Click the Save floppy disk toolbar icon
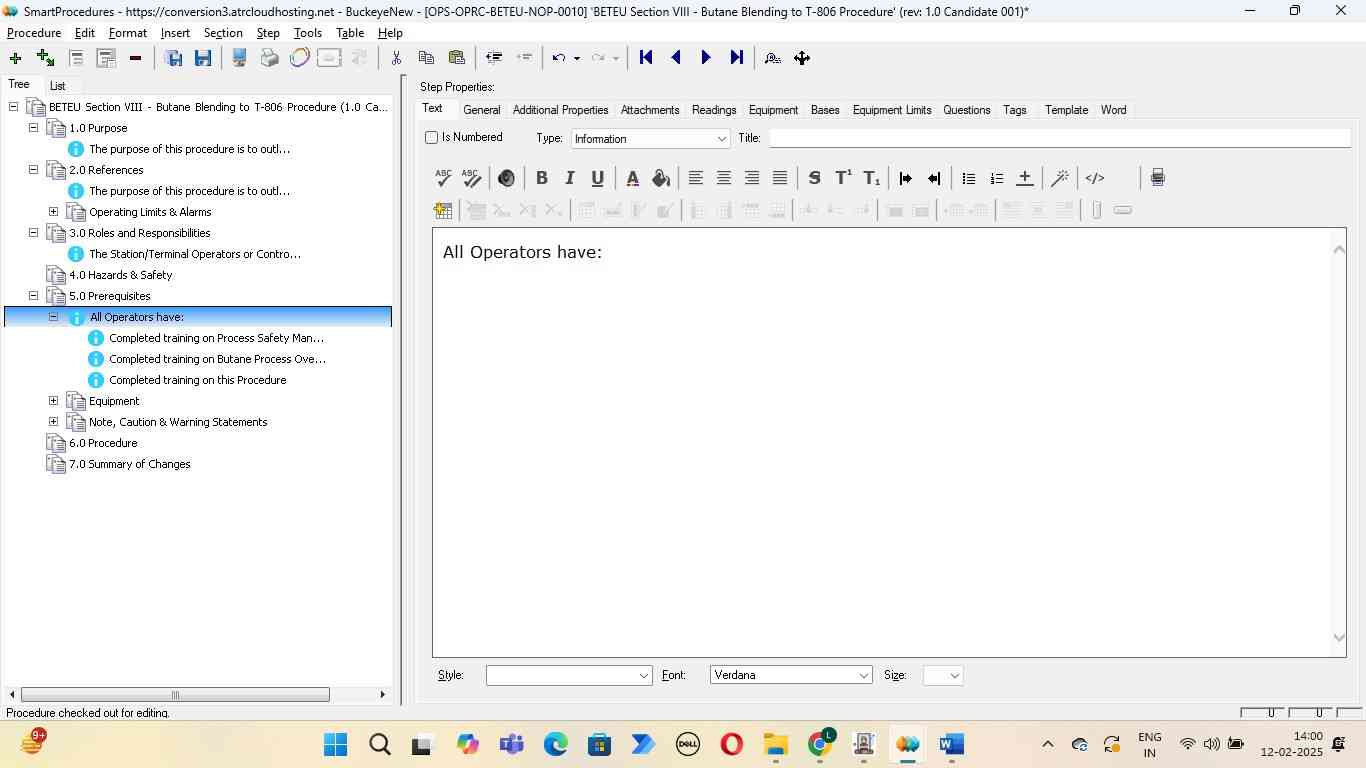Image resolution: width=1366 pixels, height=768 pixels. (203, 58)
